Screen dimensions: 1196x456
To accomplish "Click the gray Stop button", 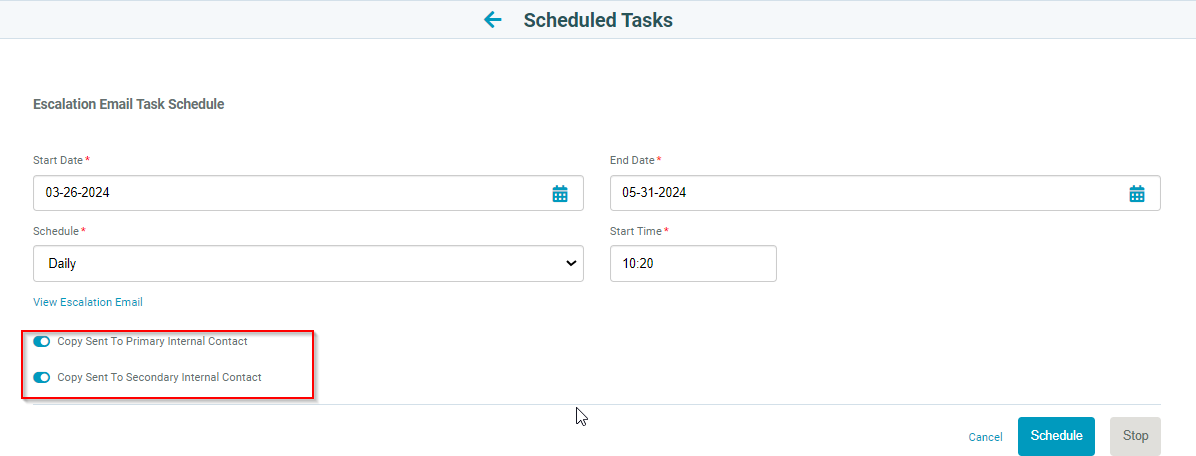I will (x=1136, y=436).
